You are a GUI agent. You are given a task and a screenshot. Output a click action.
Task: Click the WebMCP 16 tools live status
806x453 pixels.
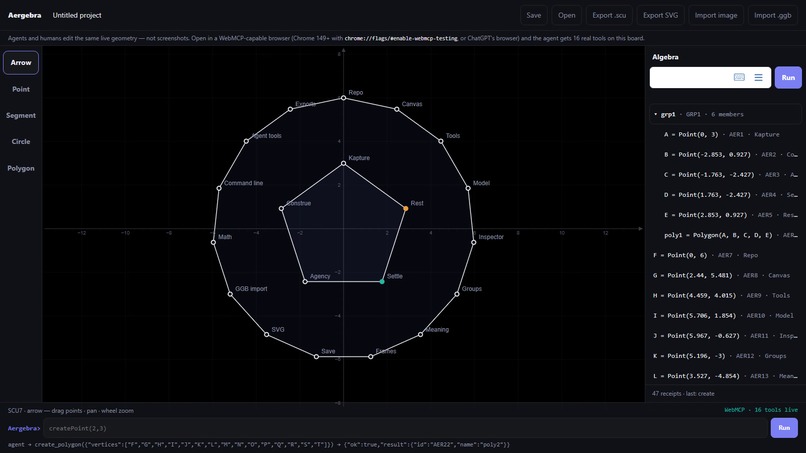(x=761, y=410)
